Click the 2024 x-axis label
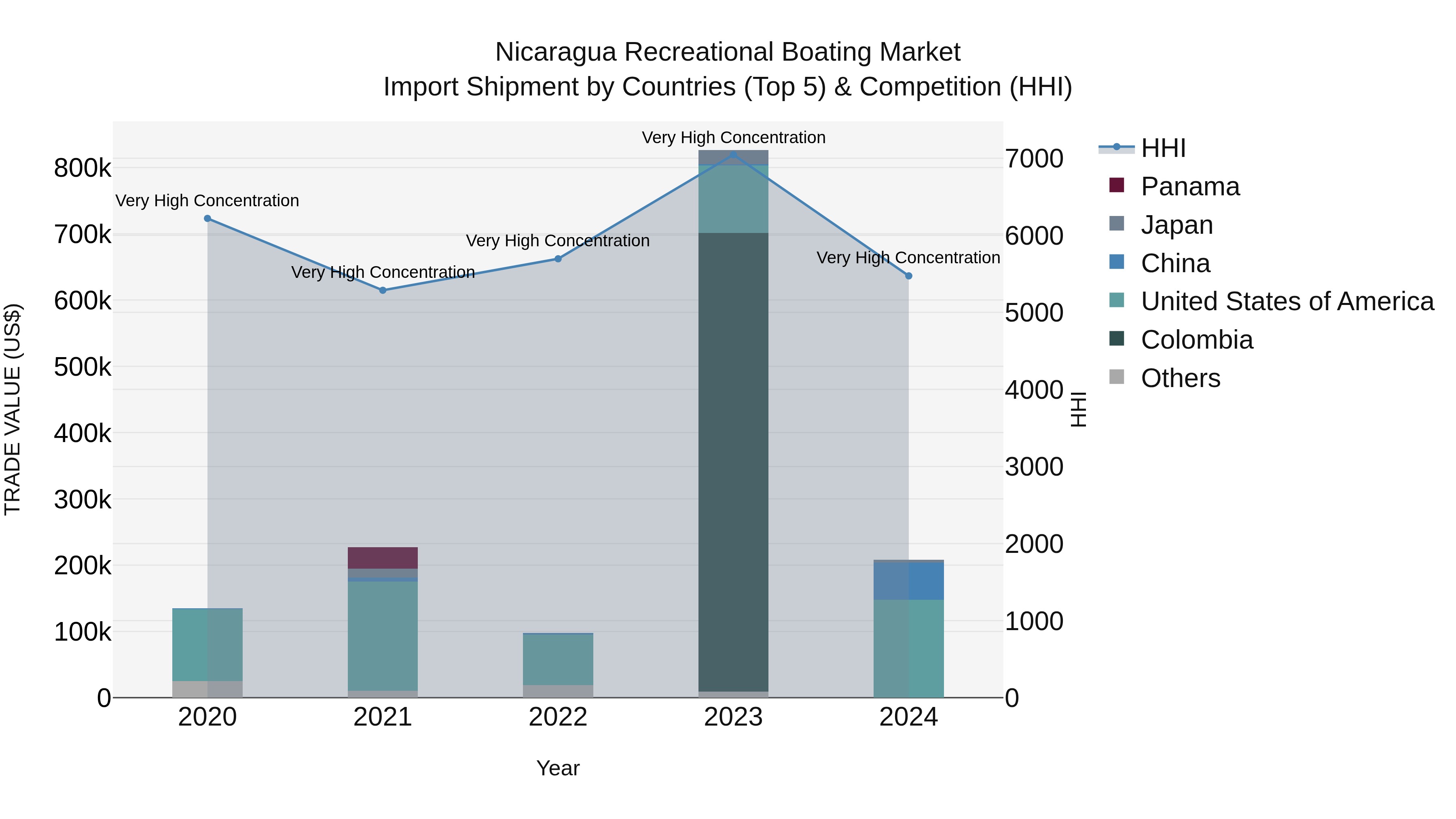 tap(909, 717)
